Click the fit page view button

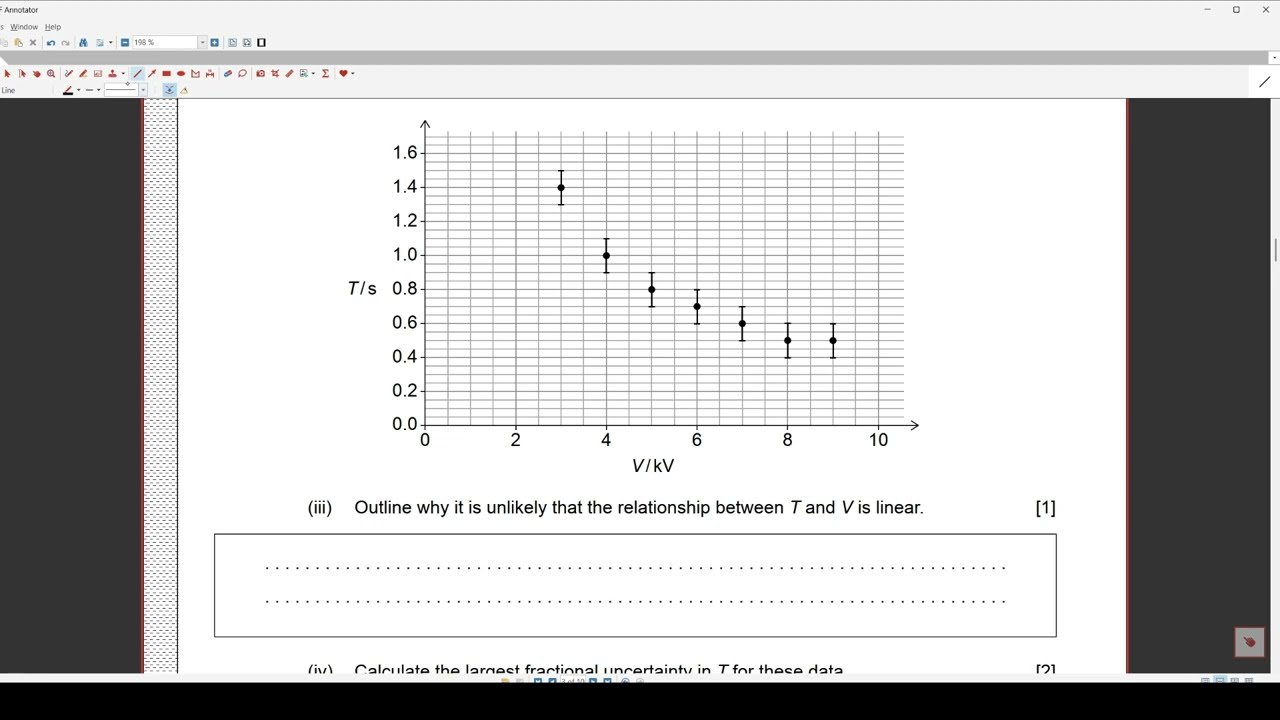point(232,43)
